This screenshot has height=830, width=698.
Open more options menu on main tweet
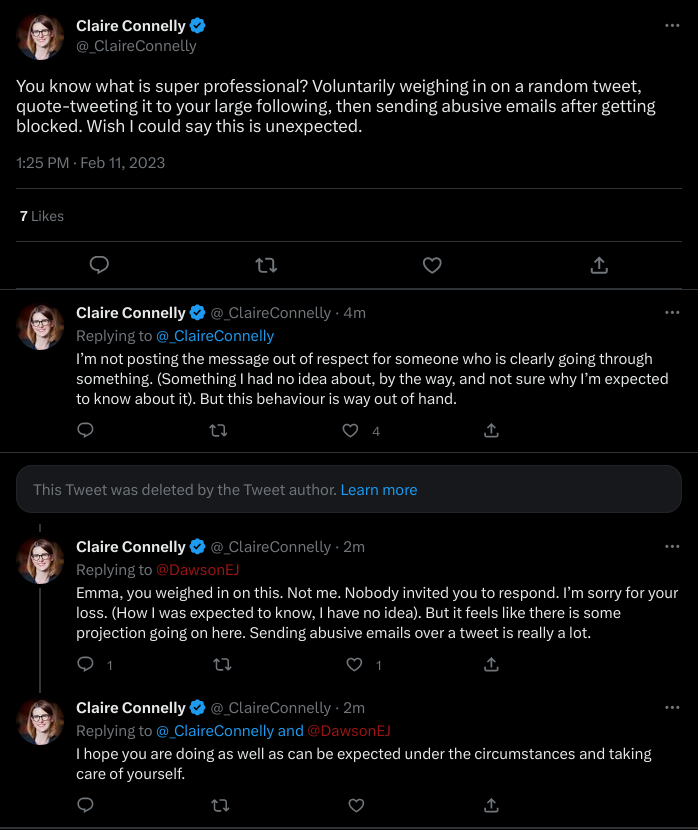pos(672,25)
